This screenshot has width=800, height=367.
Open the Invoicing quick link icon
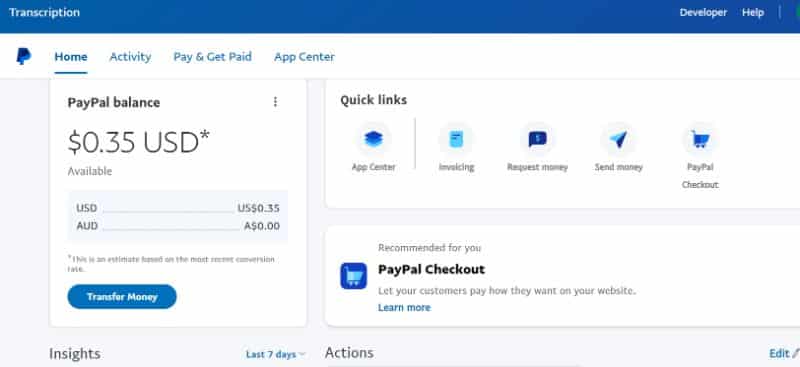tap(456, 139)
